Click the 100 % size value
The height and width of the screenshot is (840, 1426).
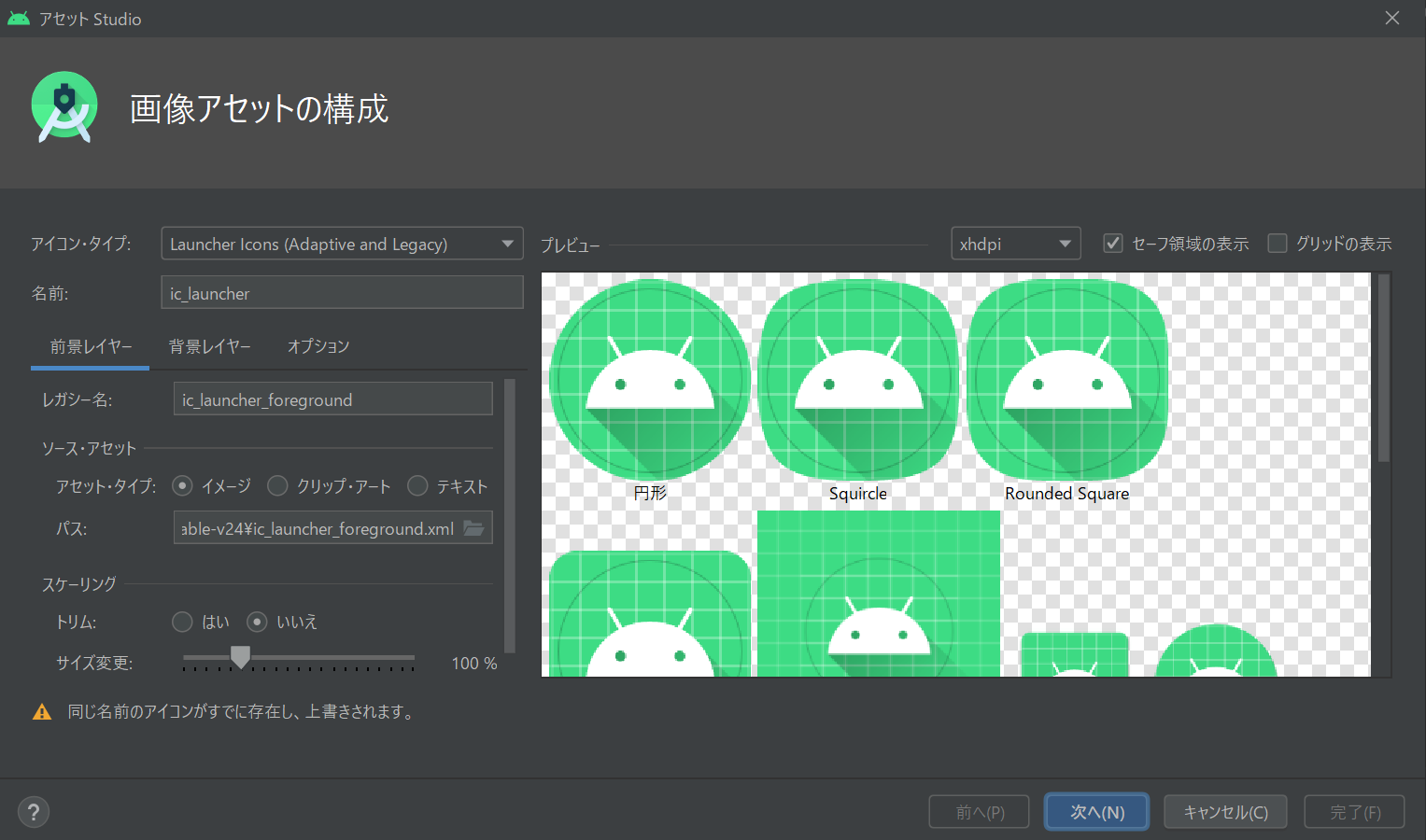click(x=474, y=663)
